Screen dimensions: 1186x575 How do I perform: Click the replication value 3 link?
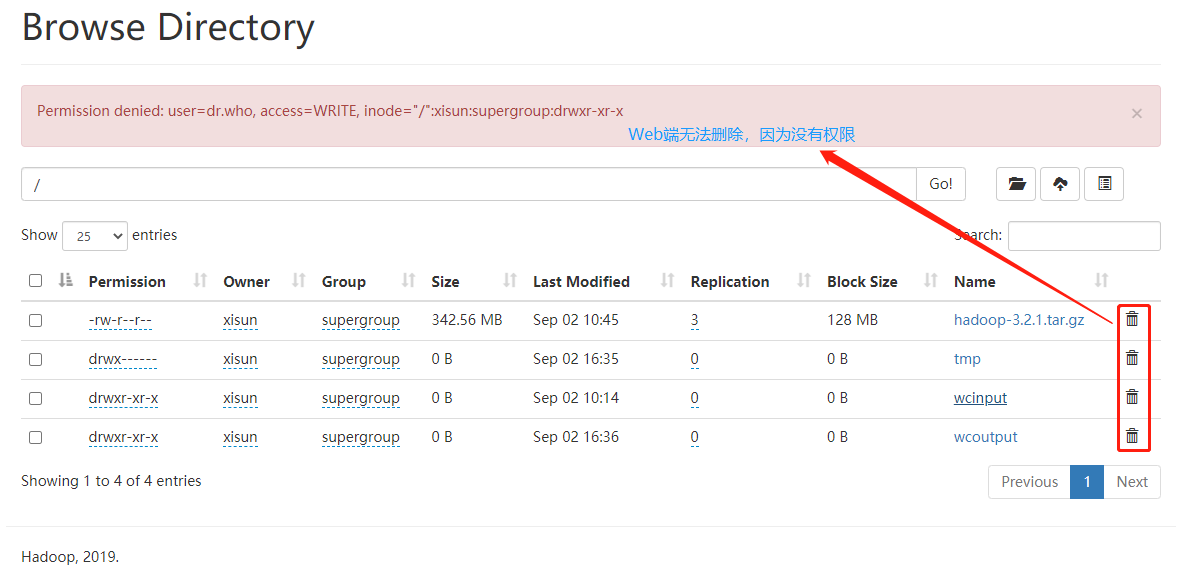[x=694, y=320]
